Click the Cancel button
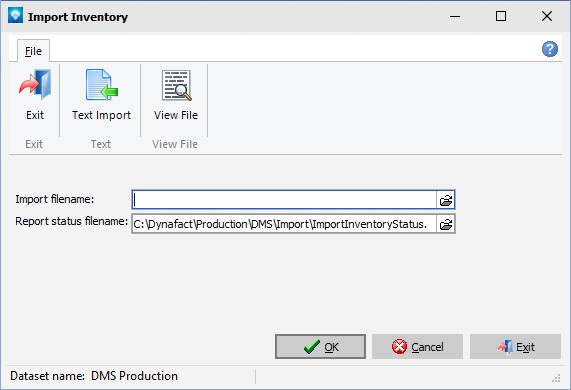 [417, 347]
